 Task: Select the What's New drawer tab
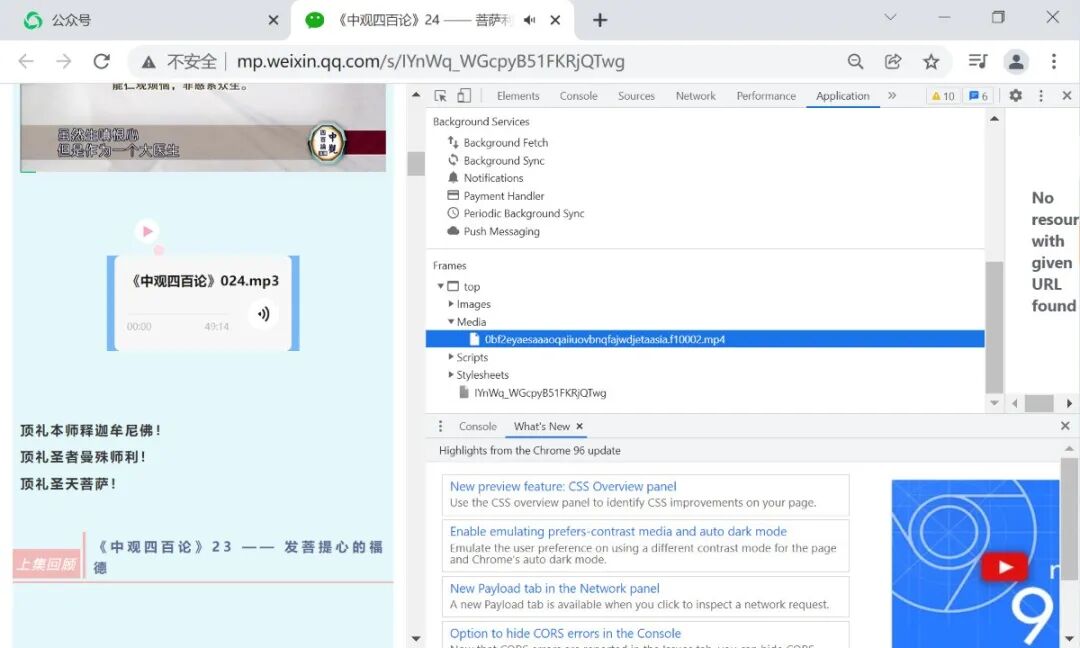tap(541, 426)
